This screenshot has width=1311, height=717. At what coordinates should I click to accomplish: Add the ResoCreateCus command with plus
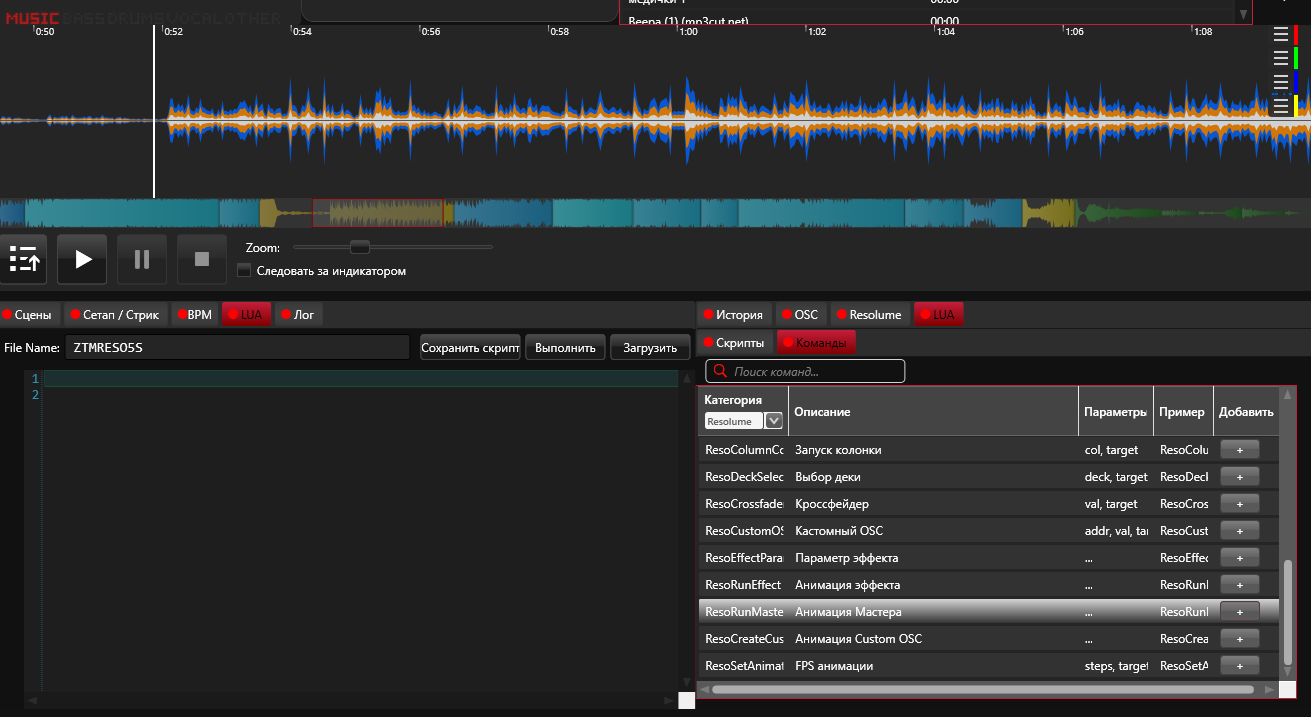tap(1240, 639)
